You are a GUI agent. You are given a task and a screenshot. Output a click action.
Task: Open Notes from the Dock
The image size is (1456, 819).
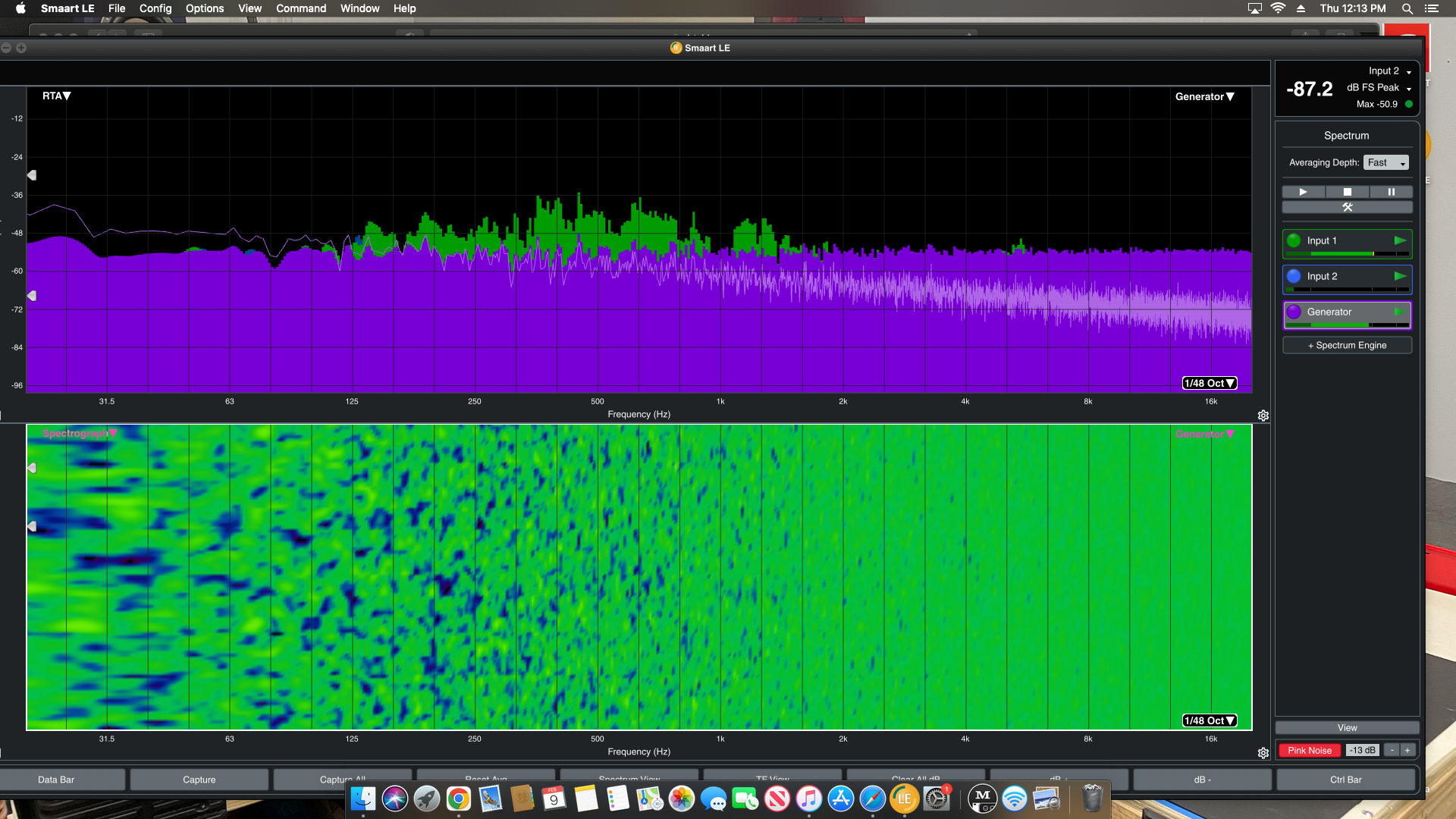(x=586, y=798)
